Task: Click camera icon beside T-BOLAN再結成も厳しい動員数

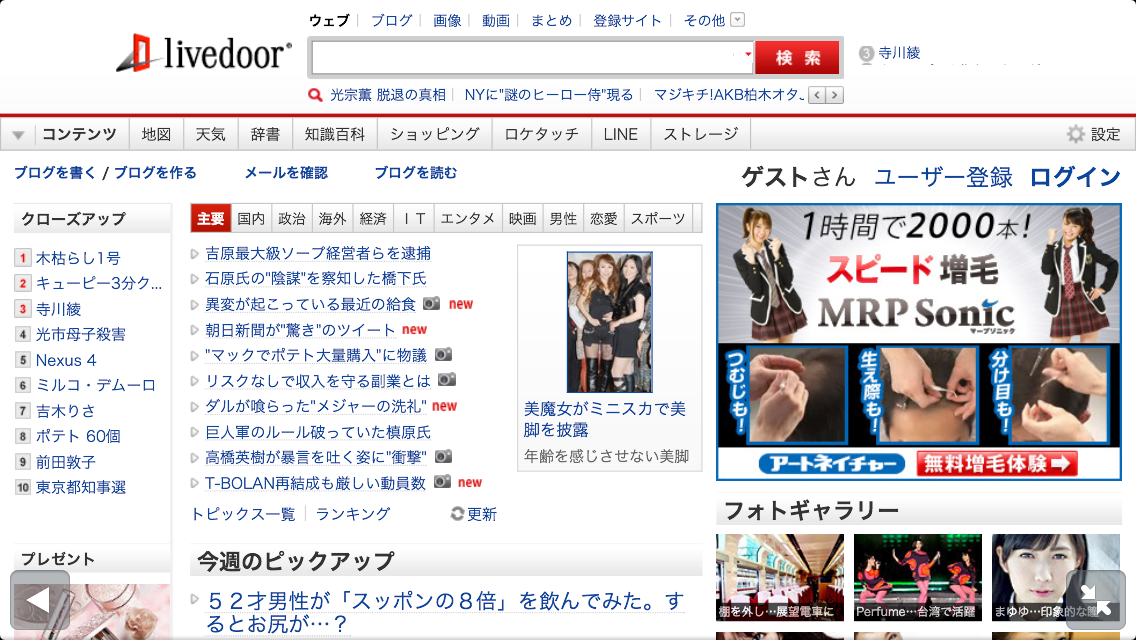Action: (x=442, y=481)
